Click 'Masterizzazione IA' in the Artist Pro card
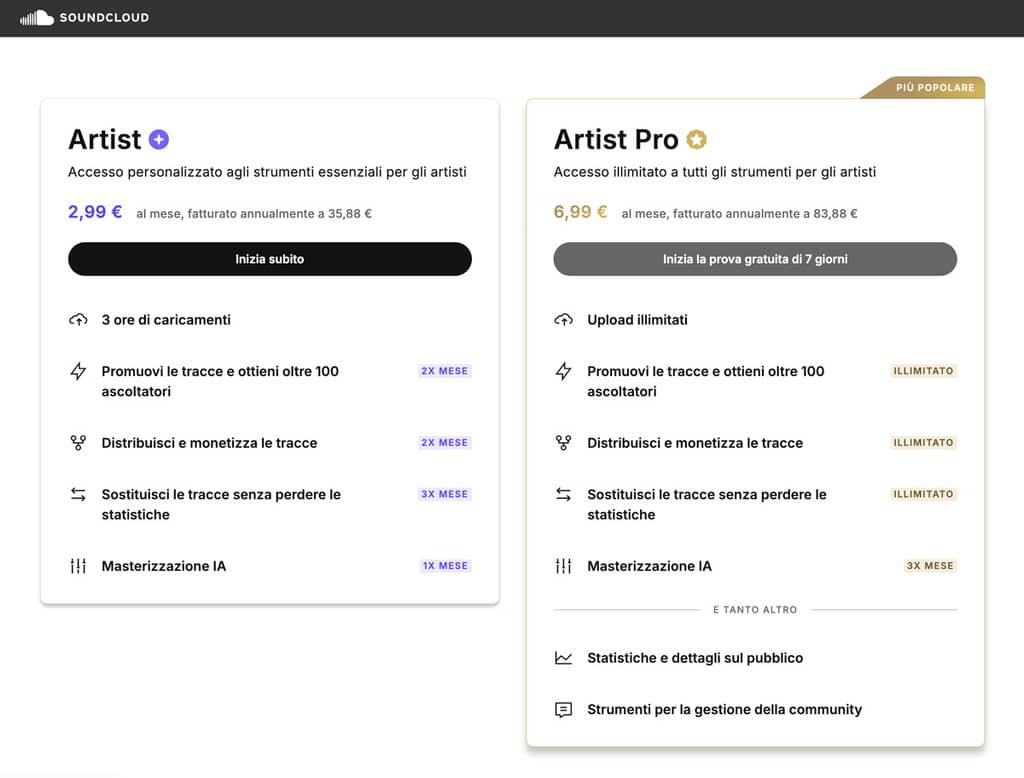 pos(649,566)
